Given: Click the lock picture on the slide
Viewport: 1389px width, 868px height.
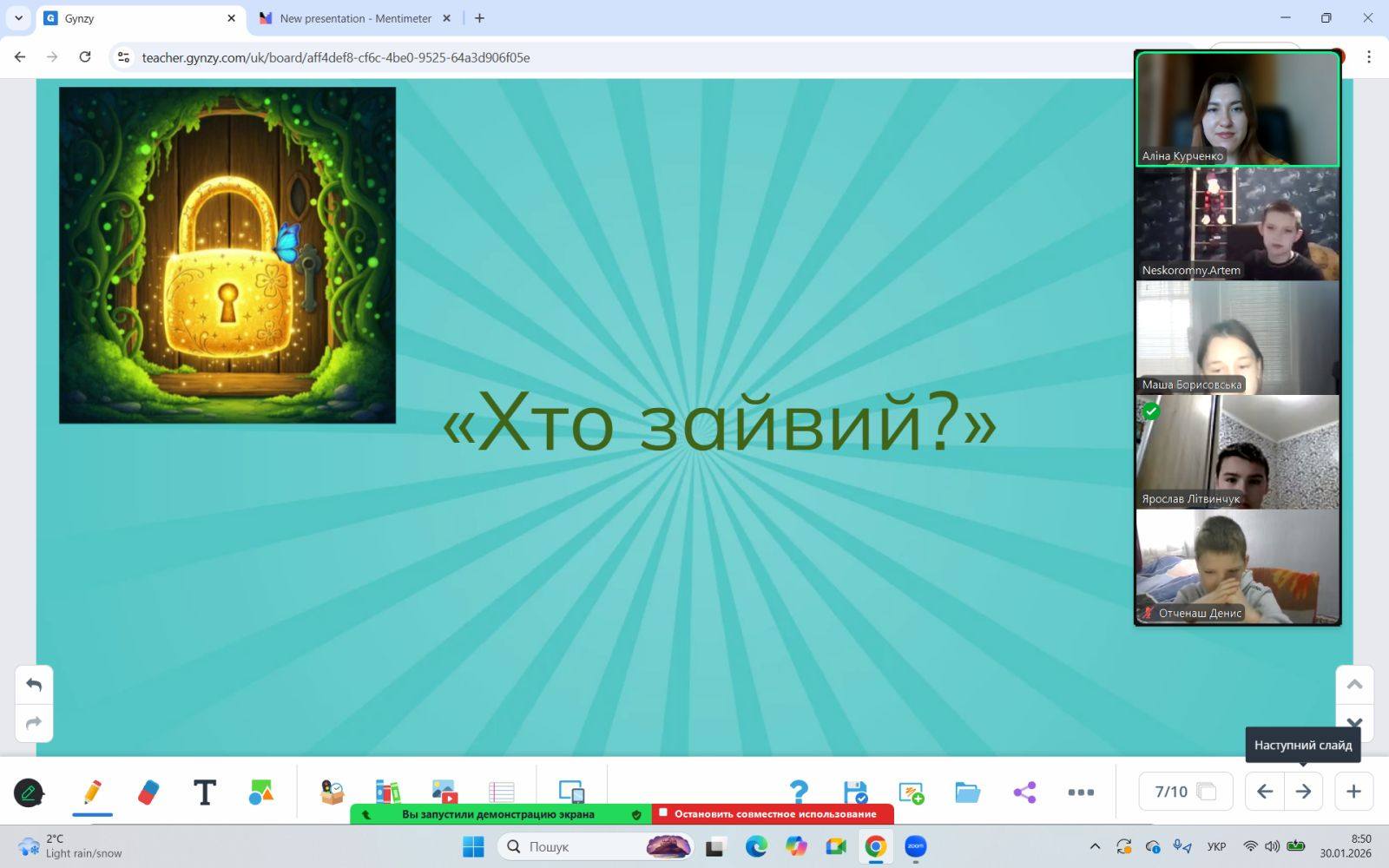Looking at the screenshot, I should [227, 255].
